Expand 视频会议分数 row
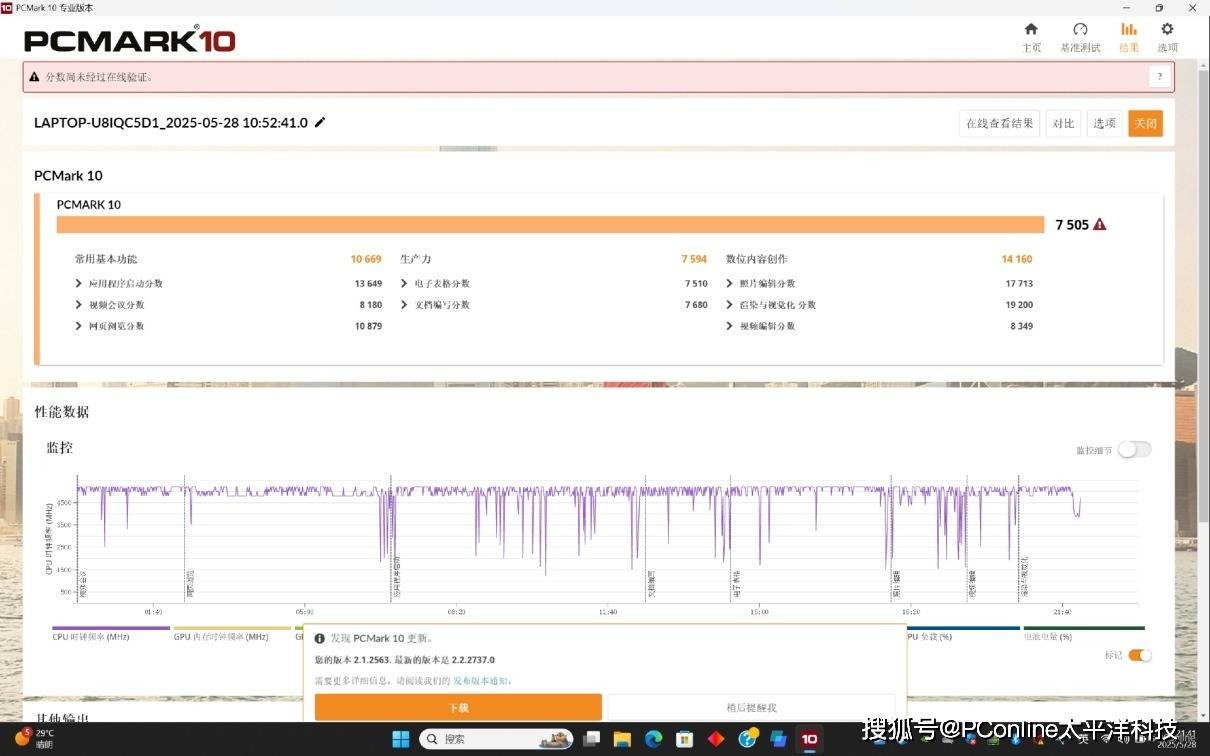 tap(79, 305)
